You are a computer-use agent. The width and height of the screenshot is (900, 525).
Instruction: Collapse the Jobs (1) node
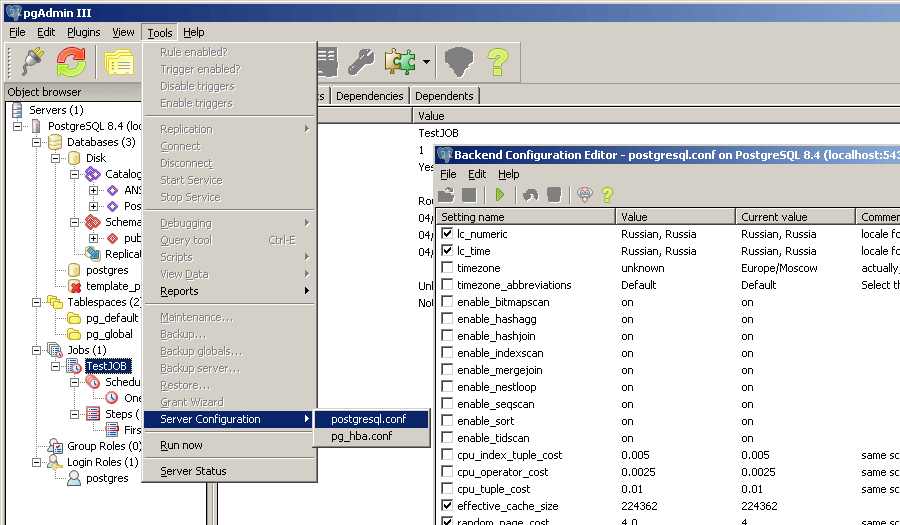pos(36,350)
